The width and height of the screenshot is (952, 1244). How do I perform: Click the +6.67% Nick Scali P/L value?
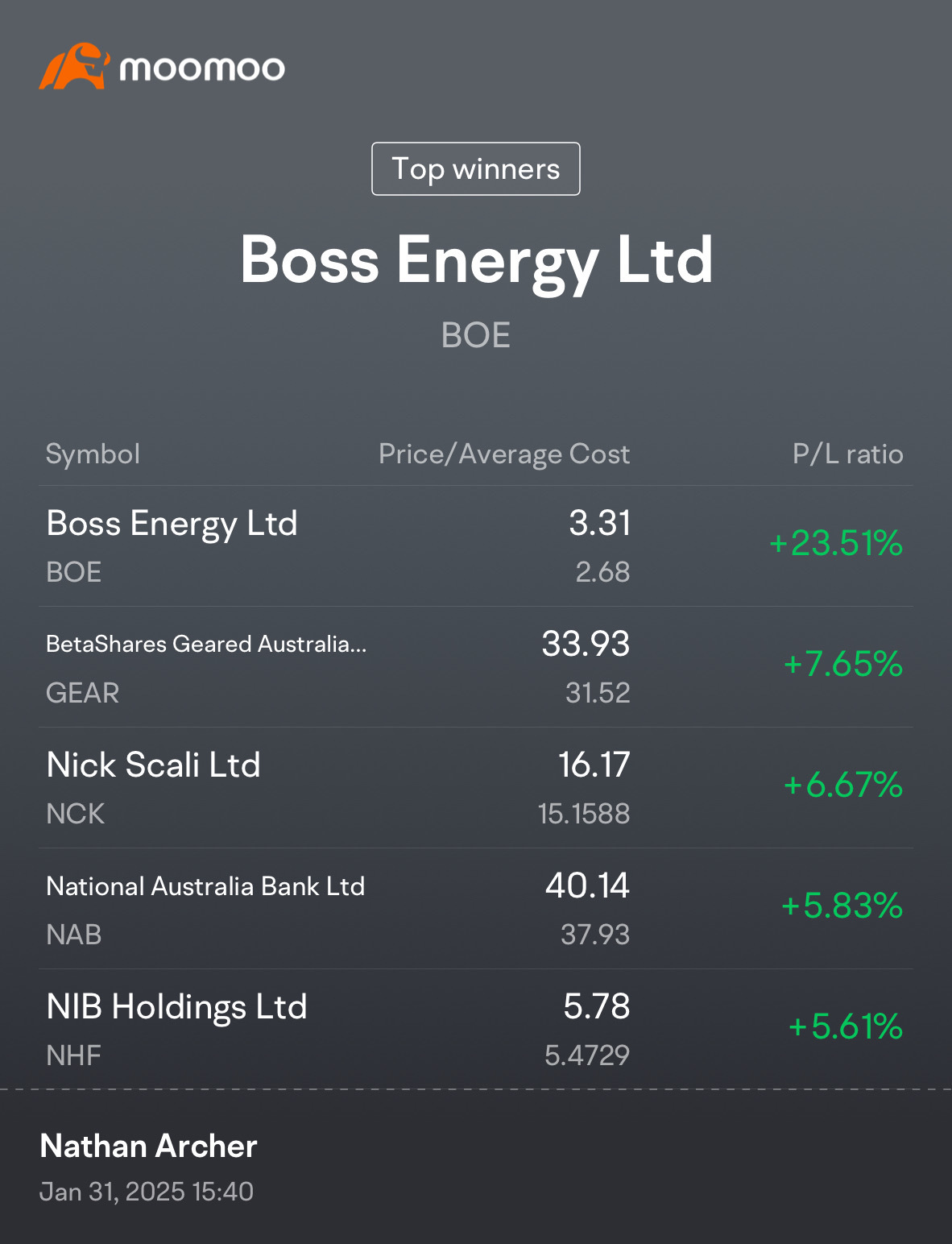[842, 786]
